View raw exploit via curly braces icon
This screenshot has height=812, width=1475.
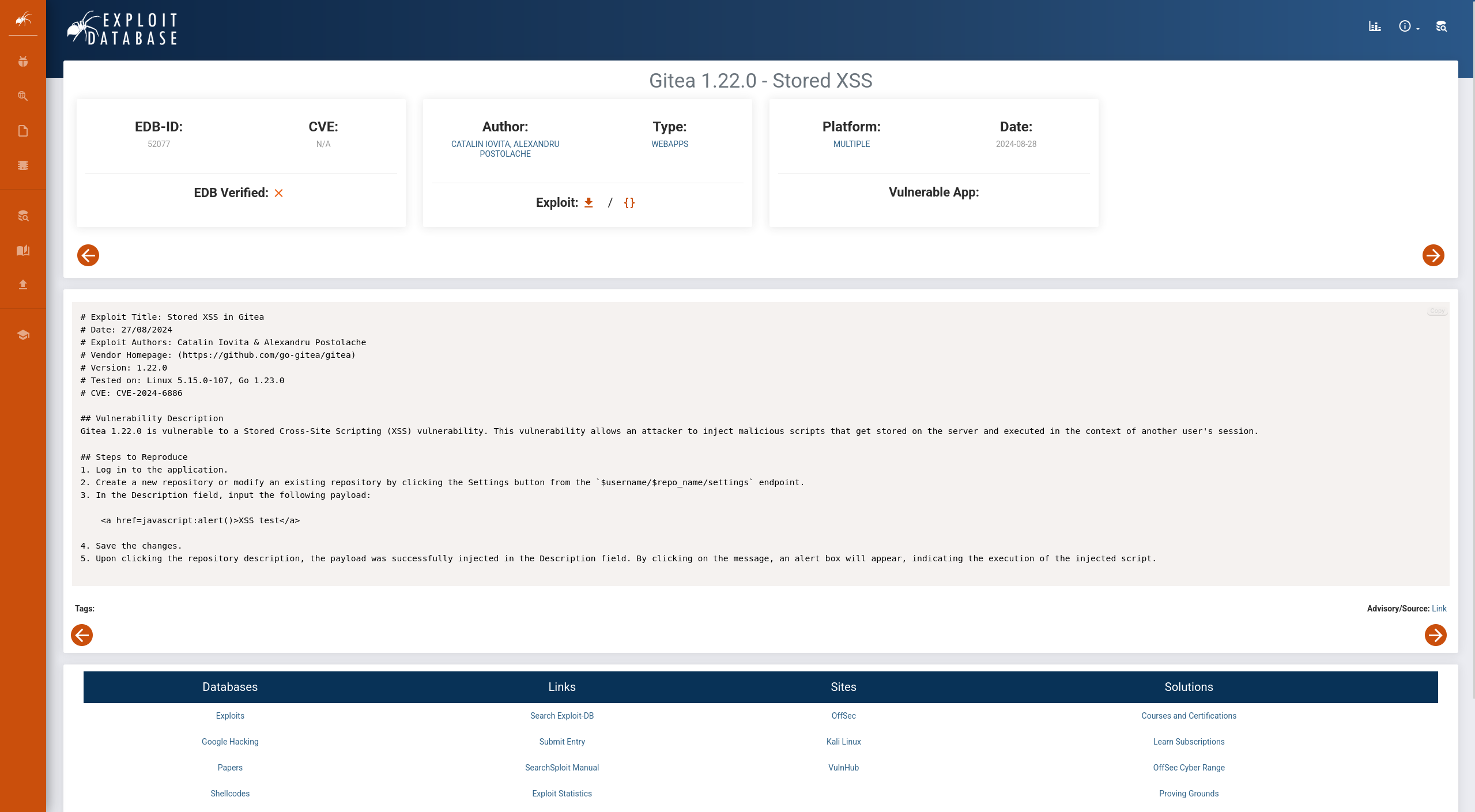tap(629, 202)
